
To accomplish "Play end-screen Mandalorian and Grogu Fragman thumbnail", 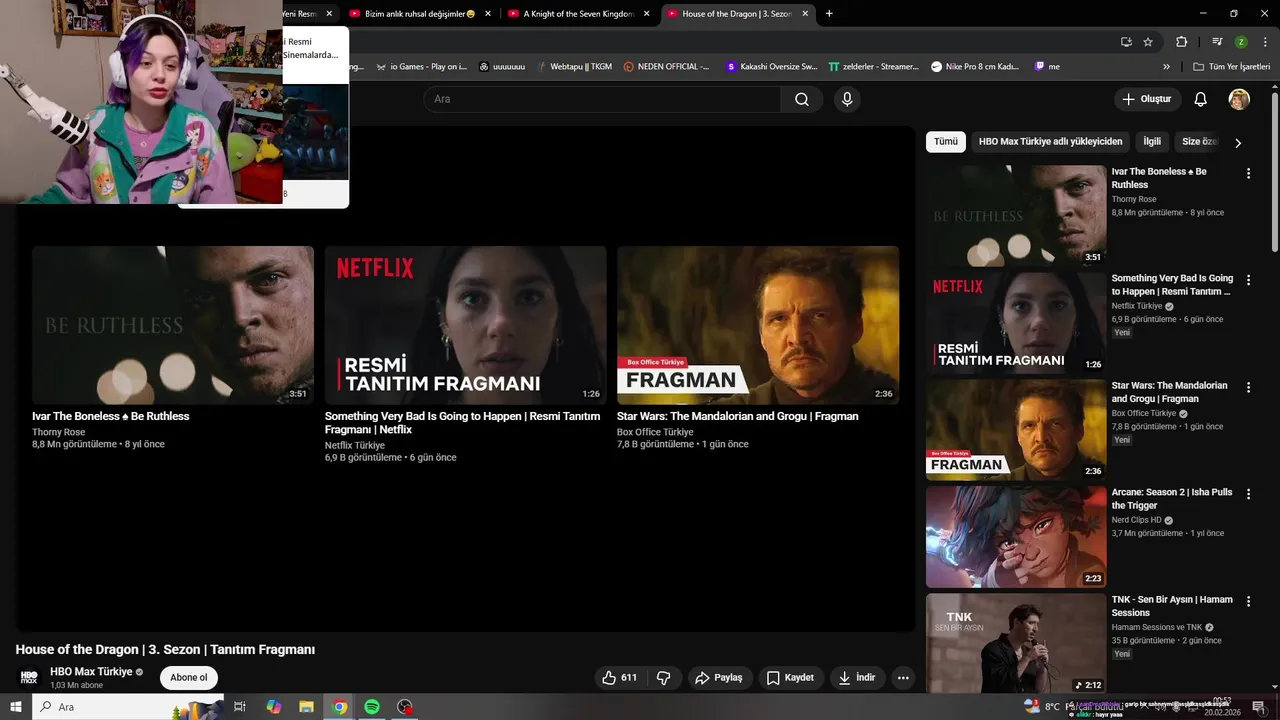I will pos(758,325).
